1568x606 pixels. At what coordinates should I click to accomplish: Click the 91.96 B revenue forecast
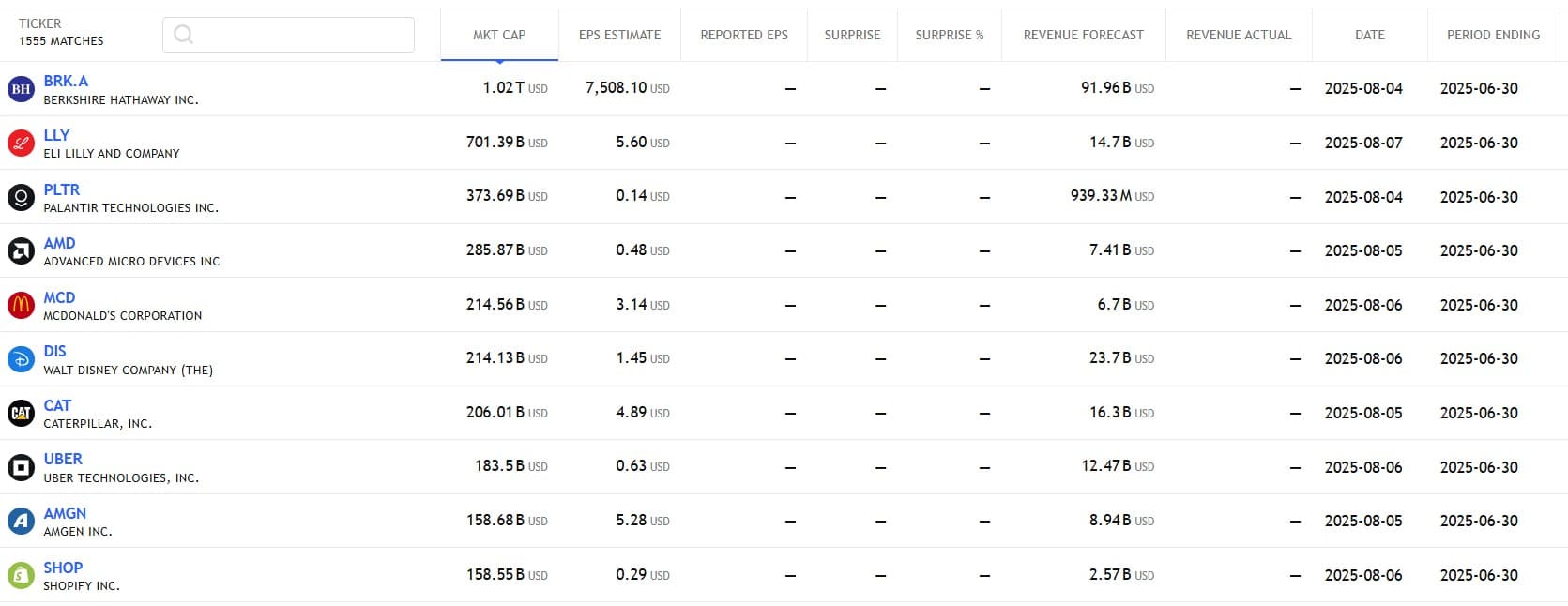(1118, 88)
